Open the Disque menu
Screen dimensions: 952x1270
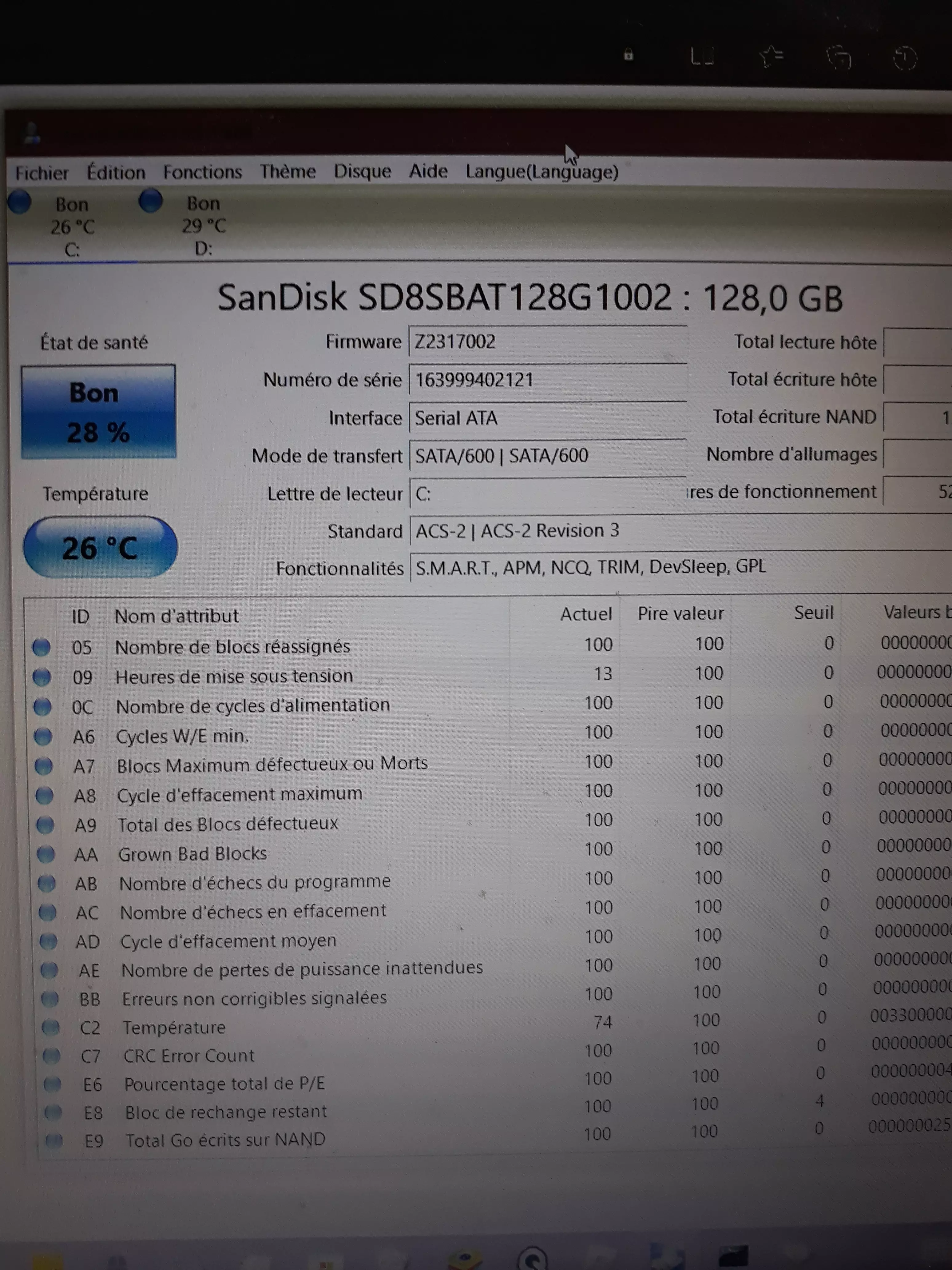coord(362,171)
